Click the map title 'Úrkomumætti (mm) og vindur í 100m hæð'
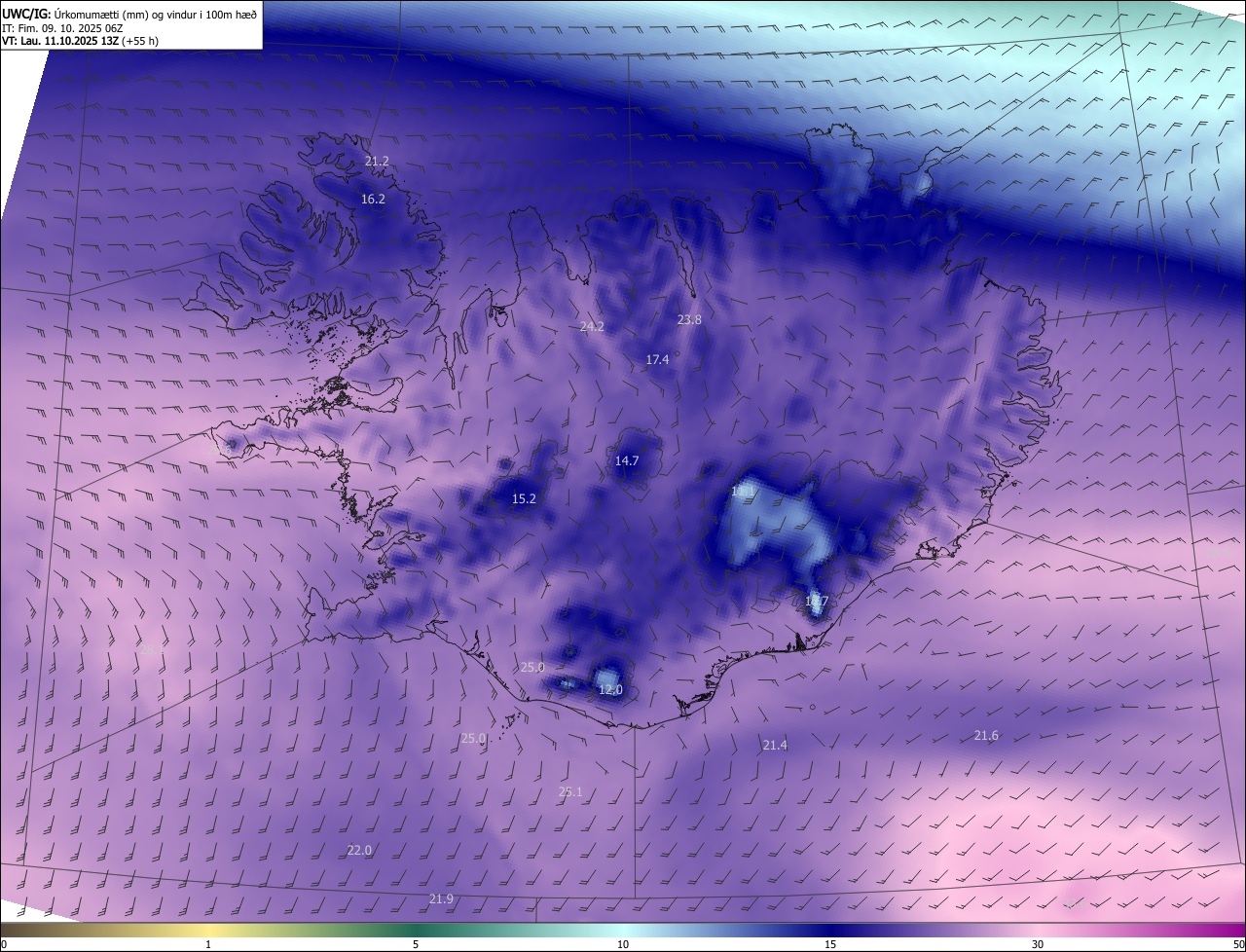 155,14
